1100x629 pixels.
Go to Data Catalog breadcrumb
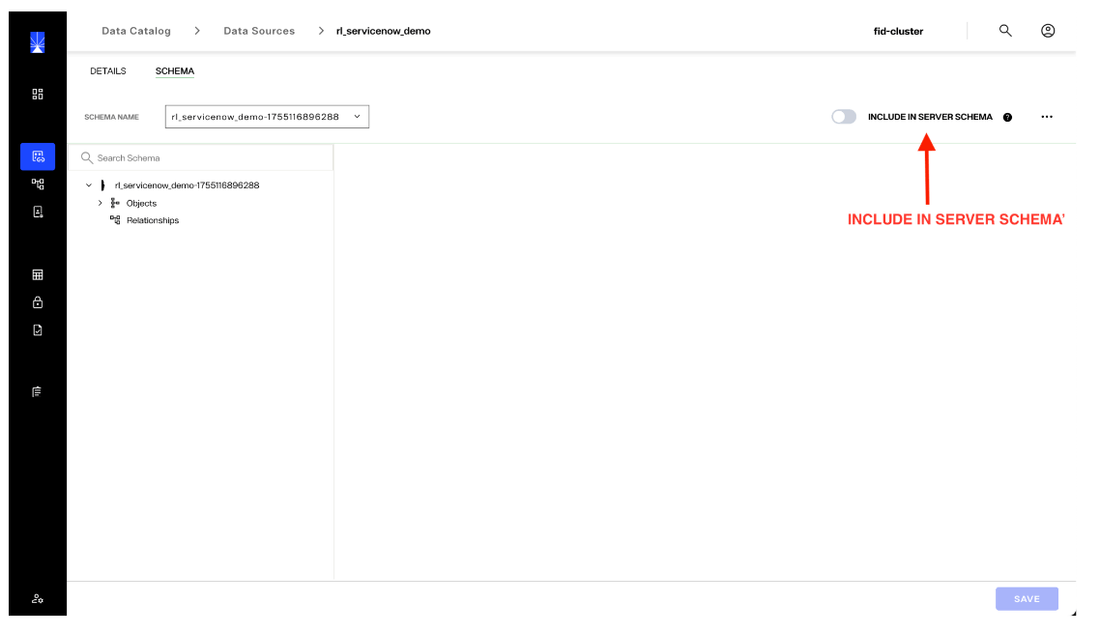(136, 31)
